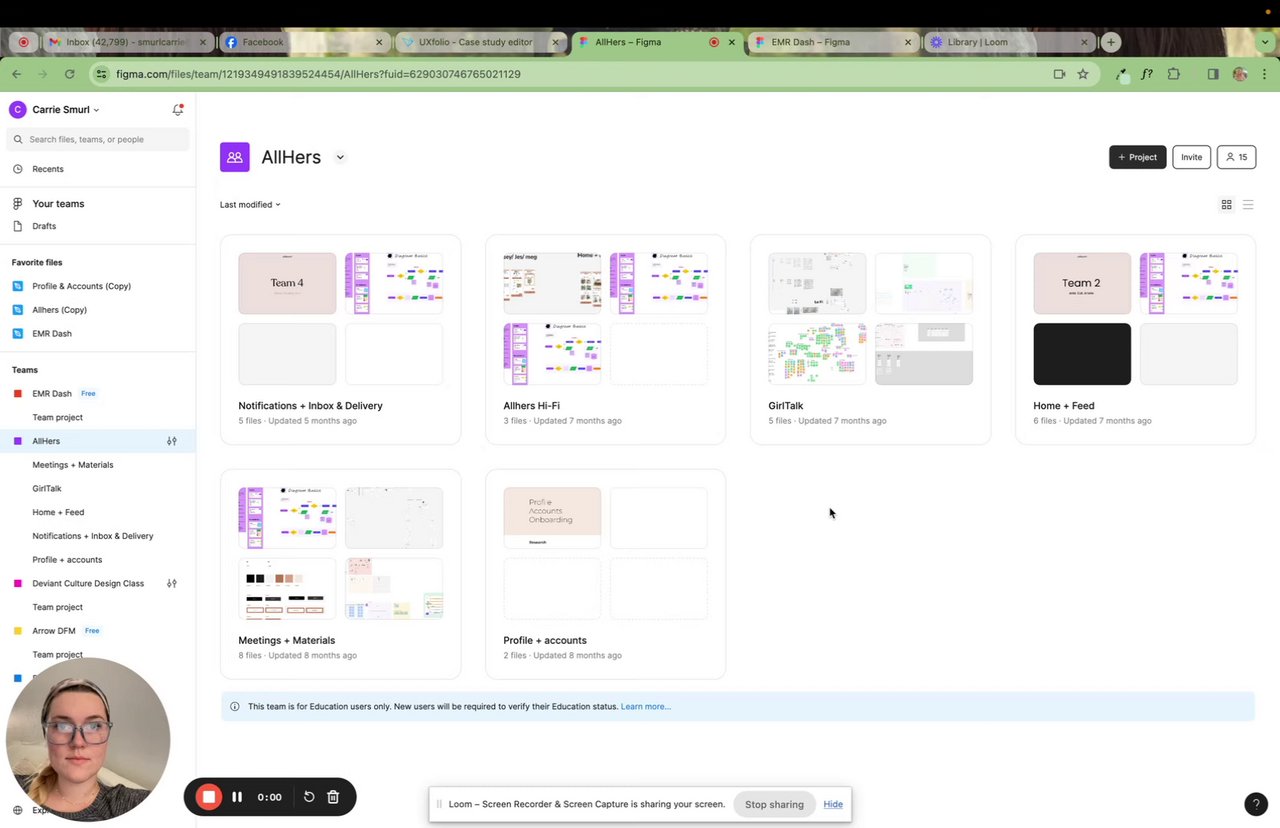The image size is (1280, 828).
Task: Bookmark the page with star icon
Action: 1083,74
